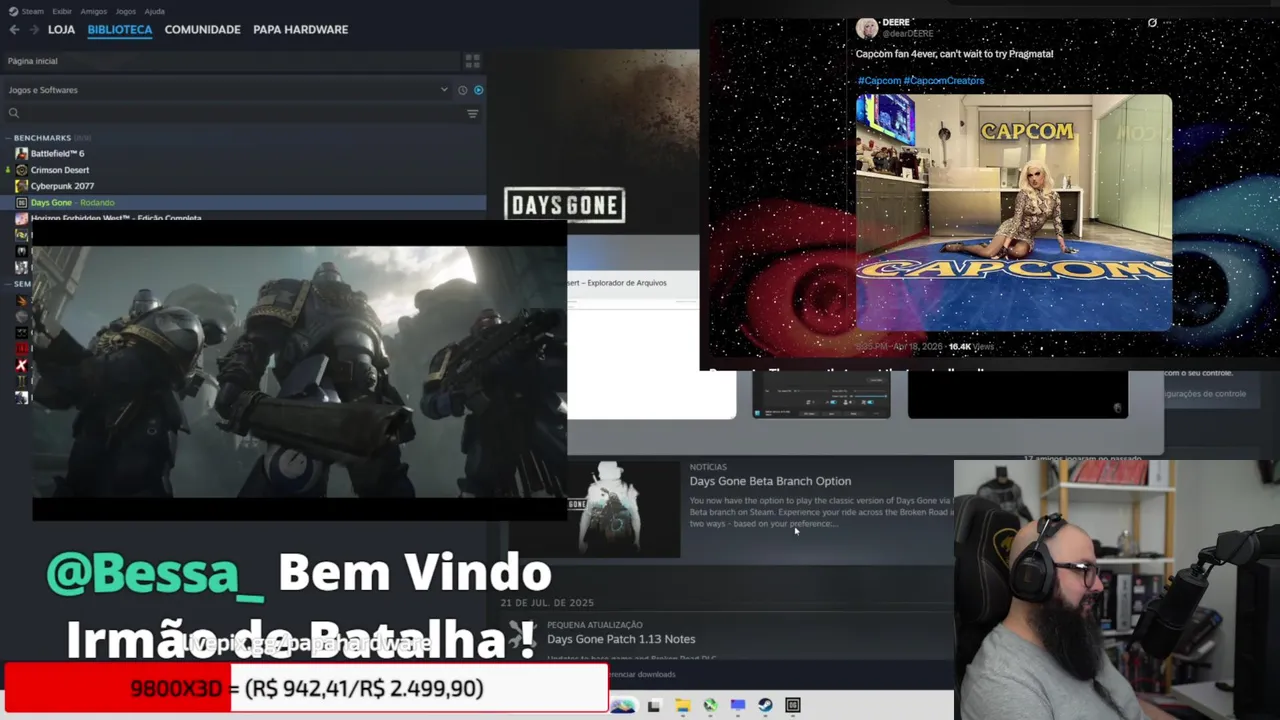
Task: Click Gerenciar downloads at the bottom
Action: click(x=642, y=674)
